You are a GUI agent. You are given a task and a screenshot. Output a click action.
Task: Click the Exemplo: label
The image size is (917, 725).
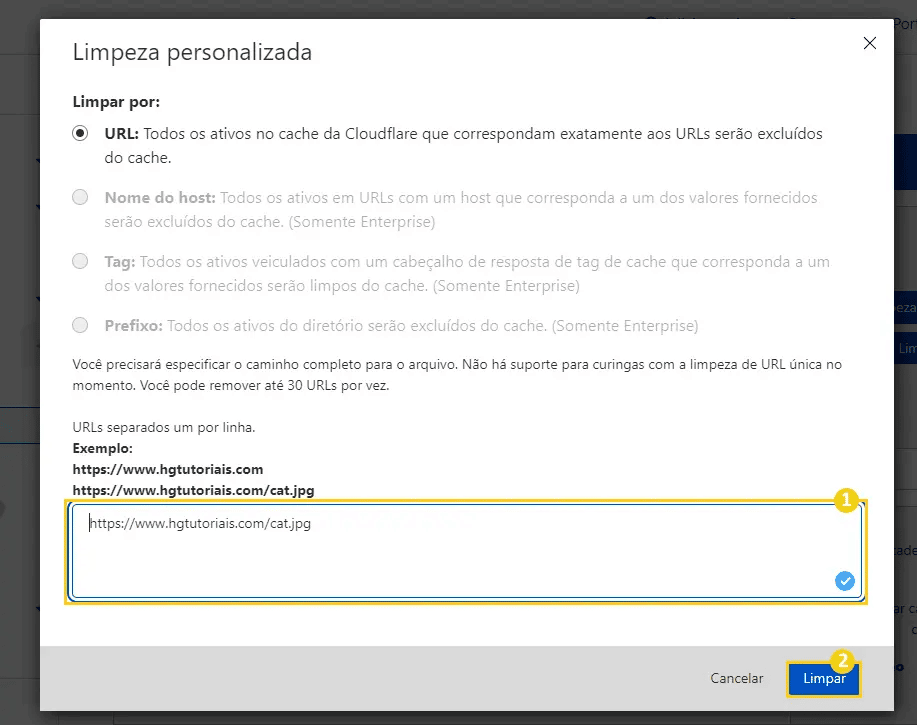pos(103,448)
